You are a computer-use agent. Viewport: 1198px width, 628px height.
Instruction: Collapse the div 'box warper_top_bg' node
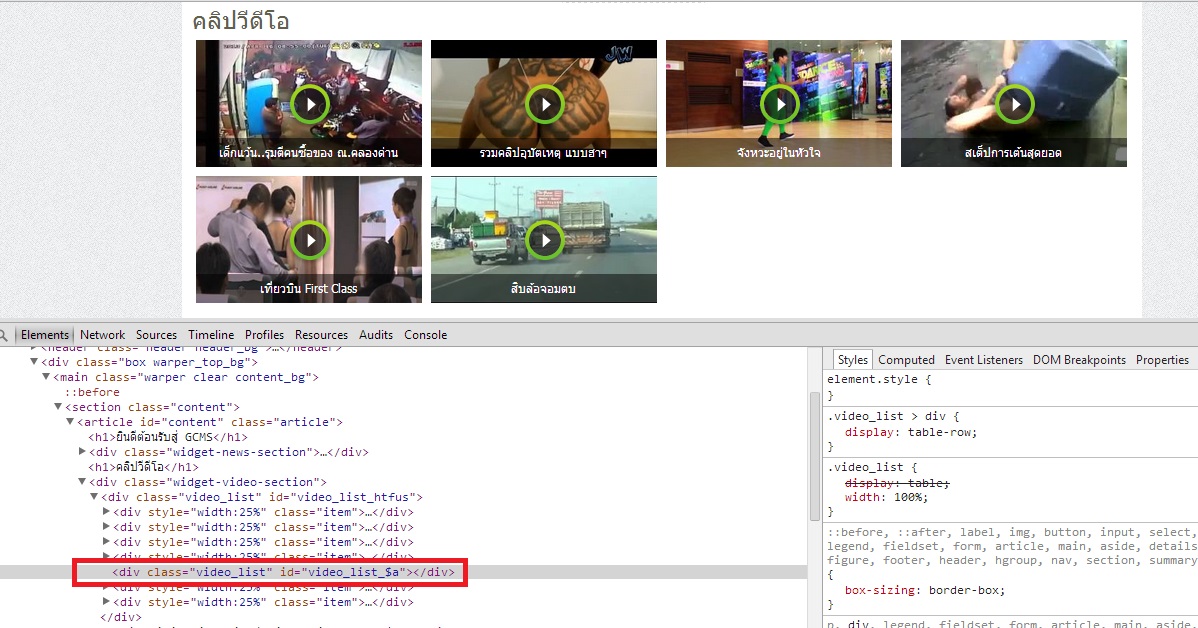pos(34,362)
